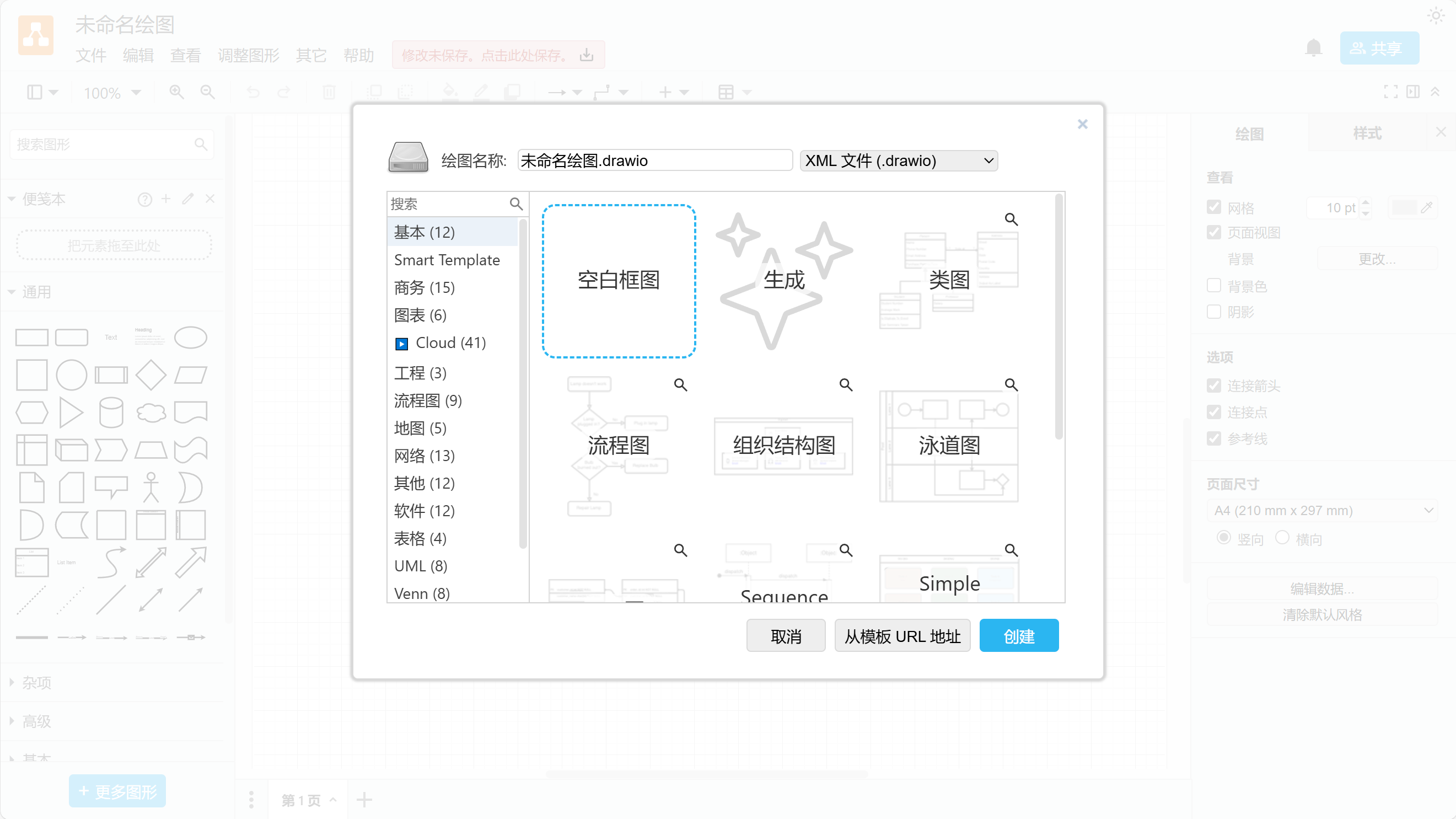Select the 横向 page orientation radio button
Viewport: 1456px width, 819px height.
[1282, 538]
